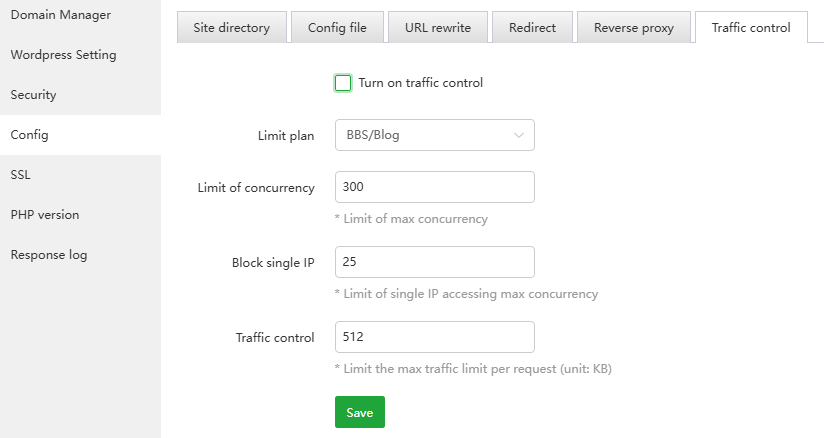Open the Config file tab
Viewport: 824px width, 438px height.
click(x=337, y=28)
